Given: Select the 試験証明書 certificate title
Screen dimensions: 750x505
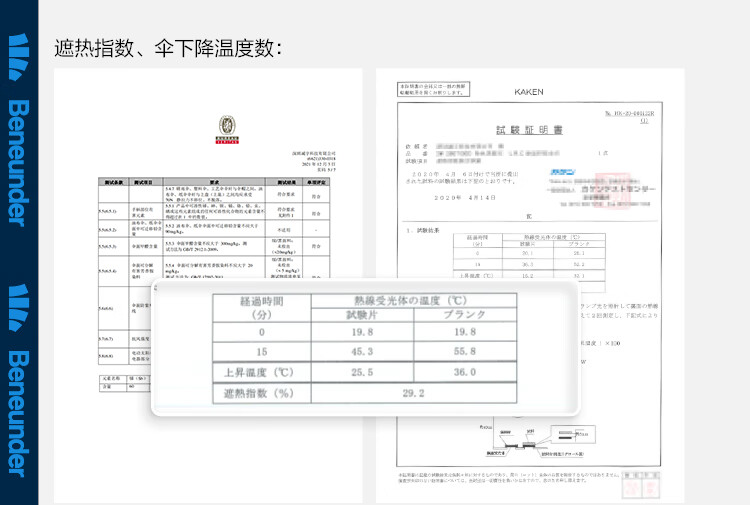Looking at the screenshot, I should (x=529, y=130).
